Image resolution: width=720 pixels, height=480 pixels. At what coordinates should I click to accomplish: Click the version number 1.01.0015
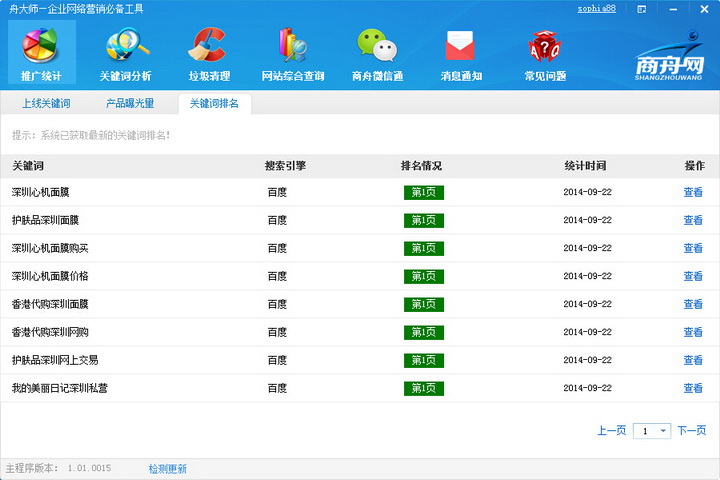click(x=89, y=468)
